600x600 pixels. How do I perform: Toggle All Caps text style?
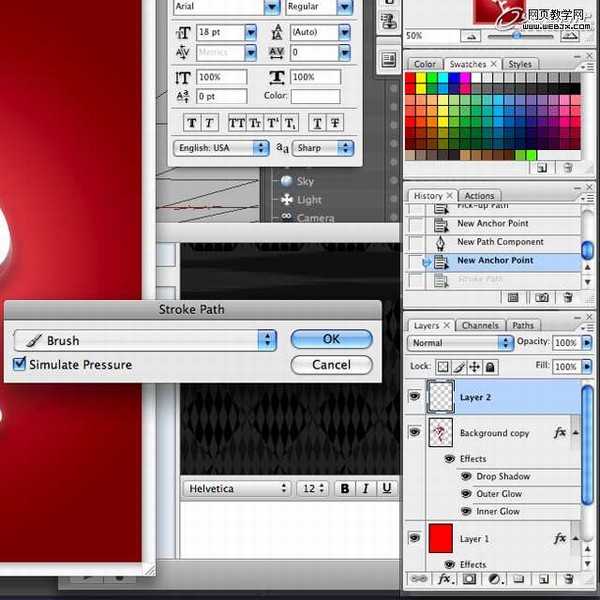(236, 123)
